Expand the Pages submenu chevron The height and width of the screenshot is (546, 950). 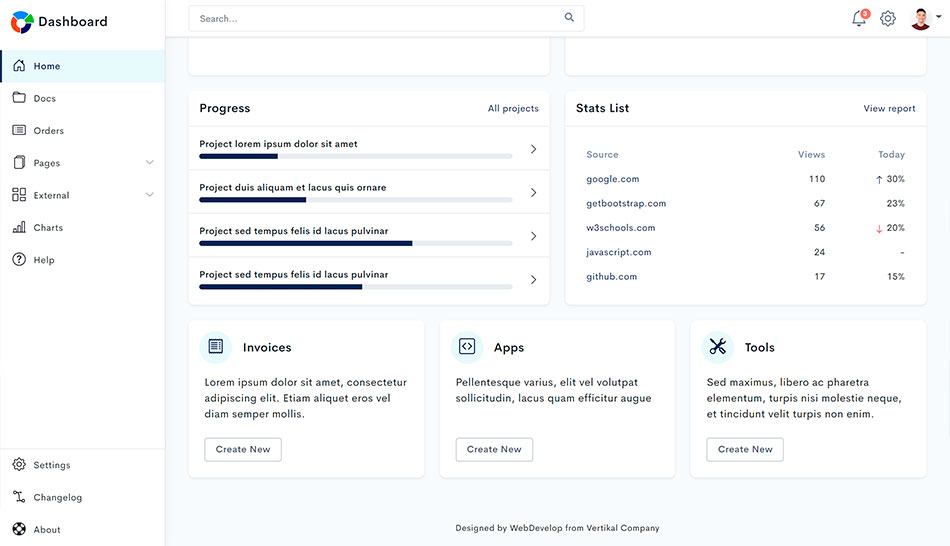[150, 162]
